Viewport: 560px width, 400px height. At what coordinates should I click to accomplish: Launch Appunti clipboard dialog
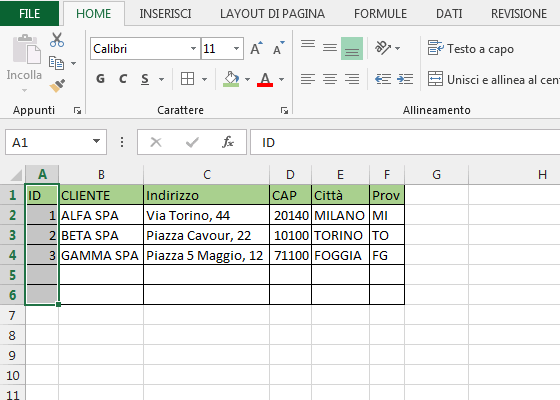pos(77,111)
